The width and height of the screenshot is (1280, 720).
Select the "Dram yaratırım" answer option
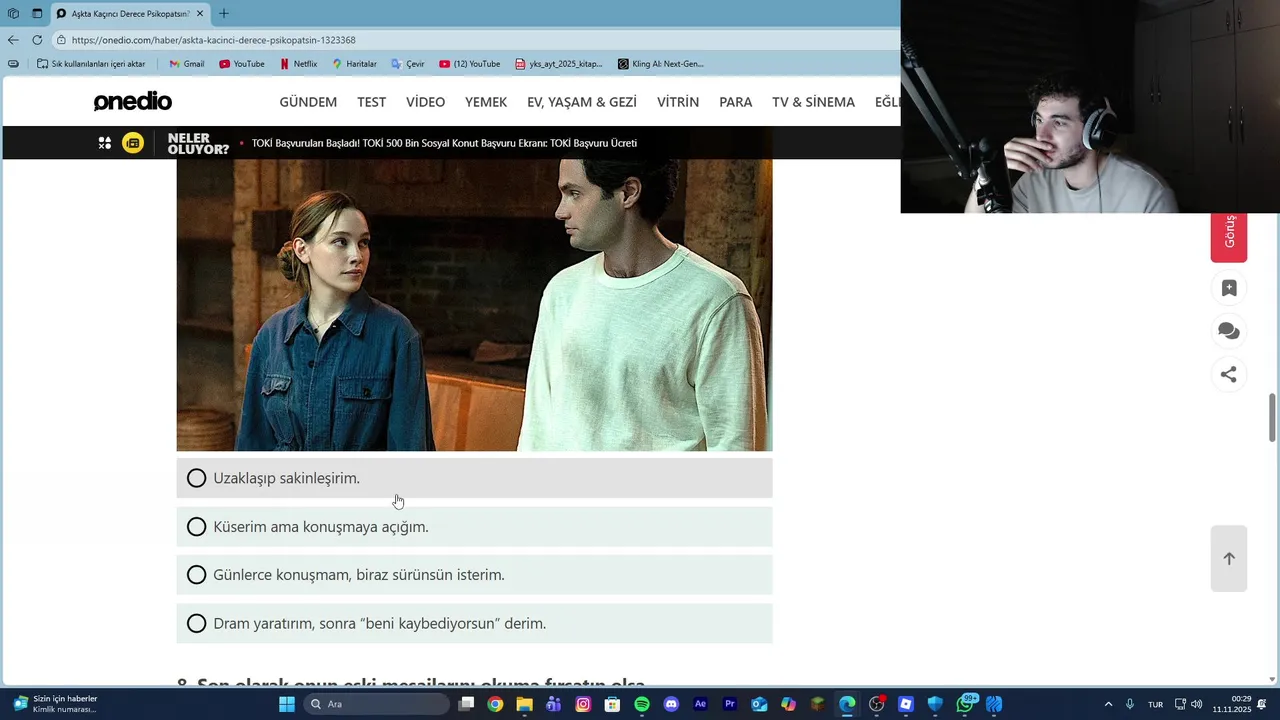pyautogui.click(x=474, y=623)
